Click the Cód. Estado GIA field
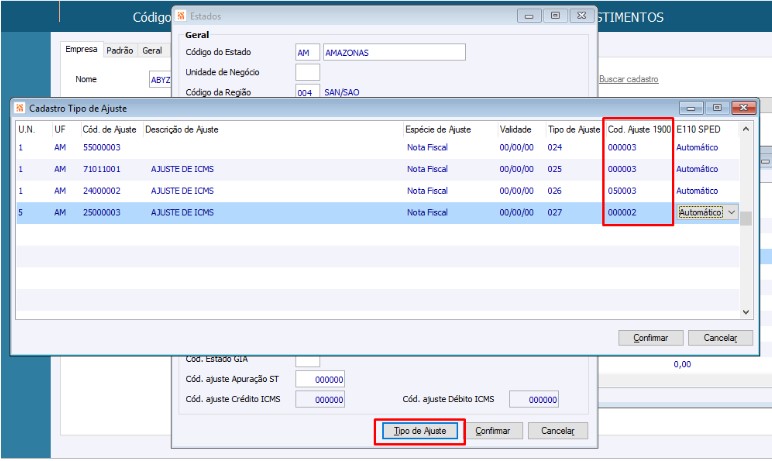Image resolution: width=772 pixels, height=461 pixels. pos(307,361)
